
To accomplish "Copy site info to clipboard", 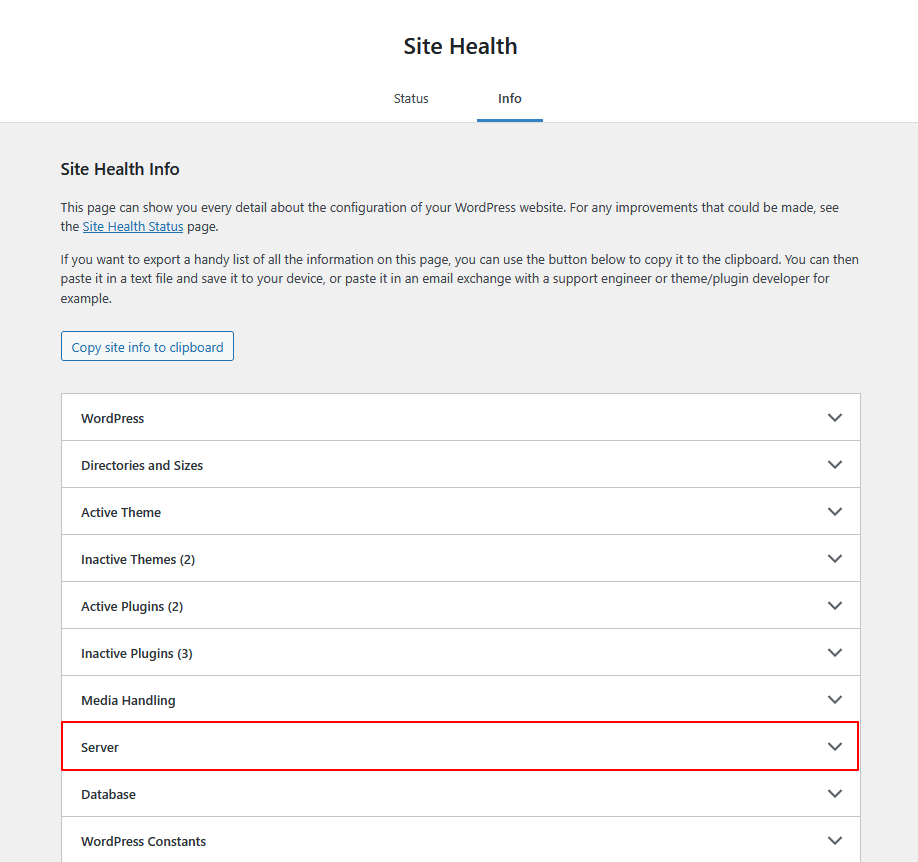I will [x=148, y=347].
